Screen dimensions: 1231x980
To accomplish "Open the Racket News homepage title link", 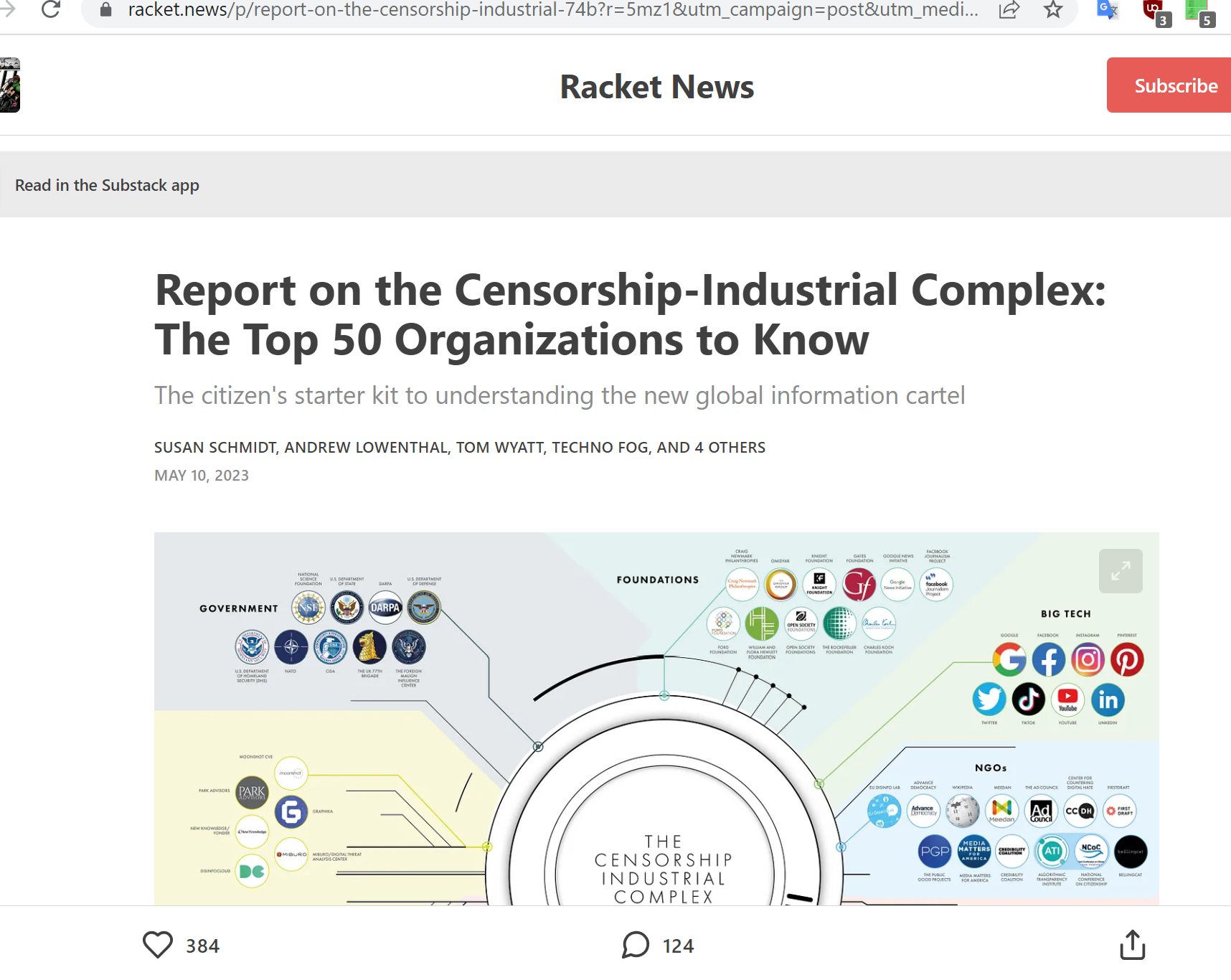I will pyautogui.click(x=656, y=87).
